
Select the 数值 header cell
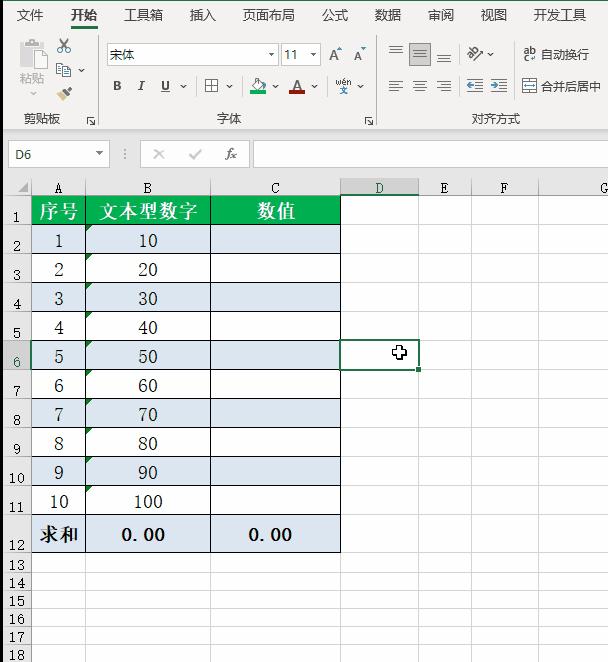(x=275, y=210)
